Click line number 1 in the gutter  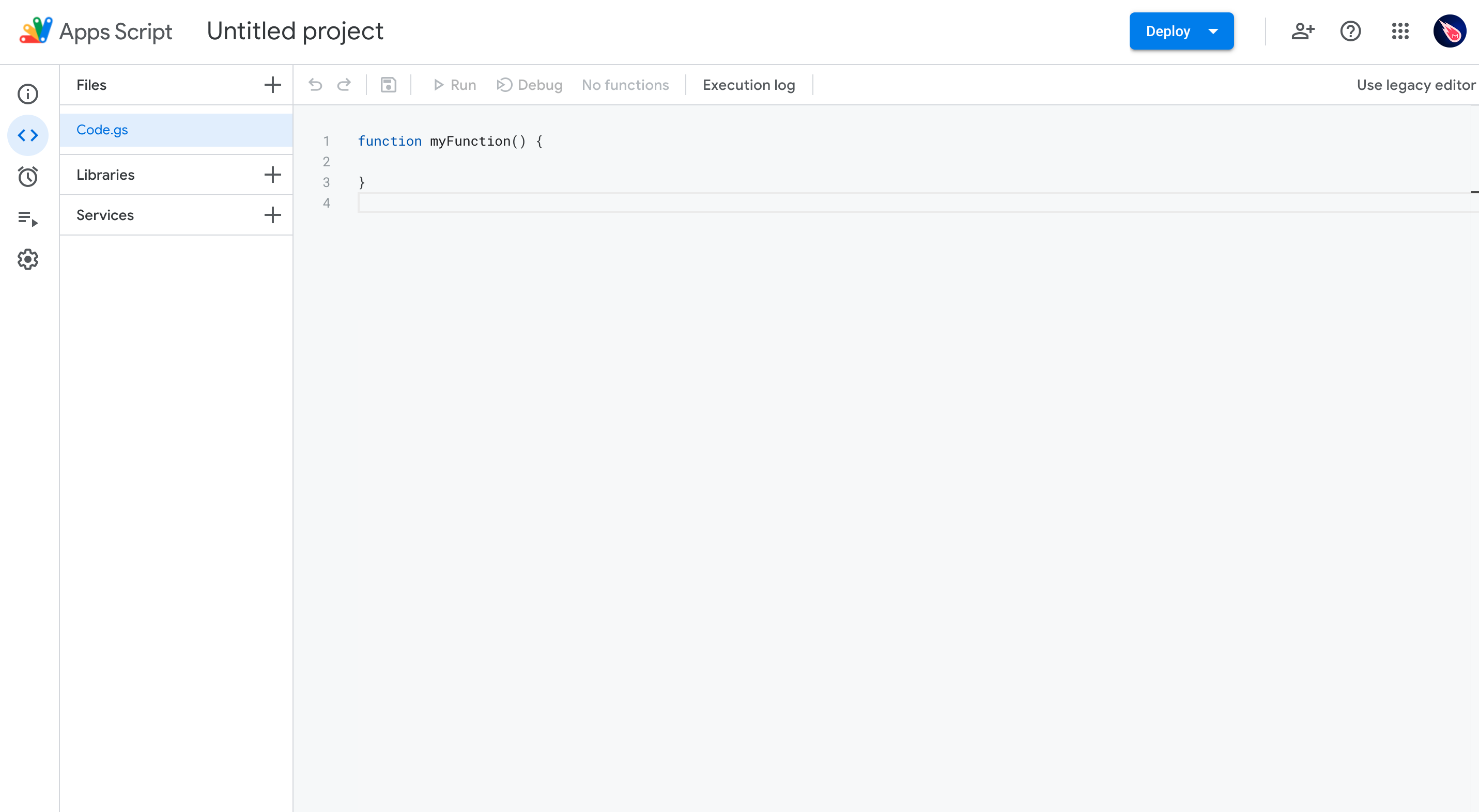[x=326, y=141]
